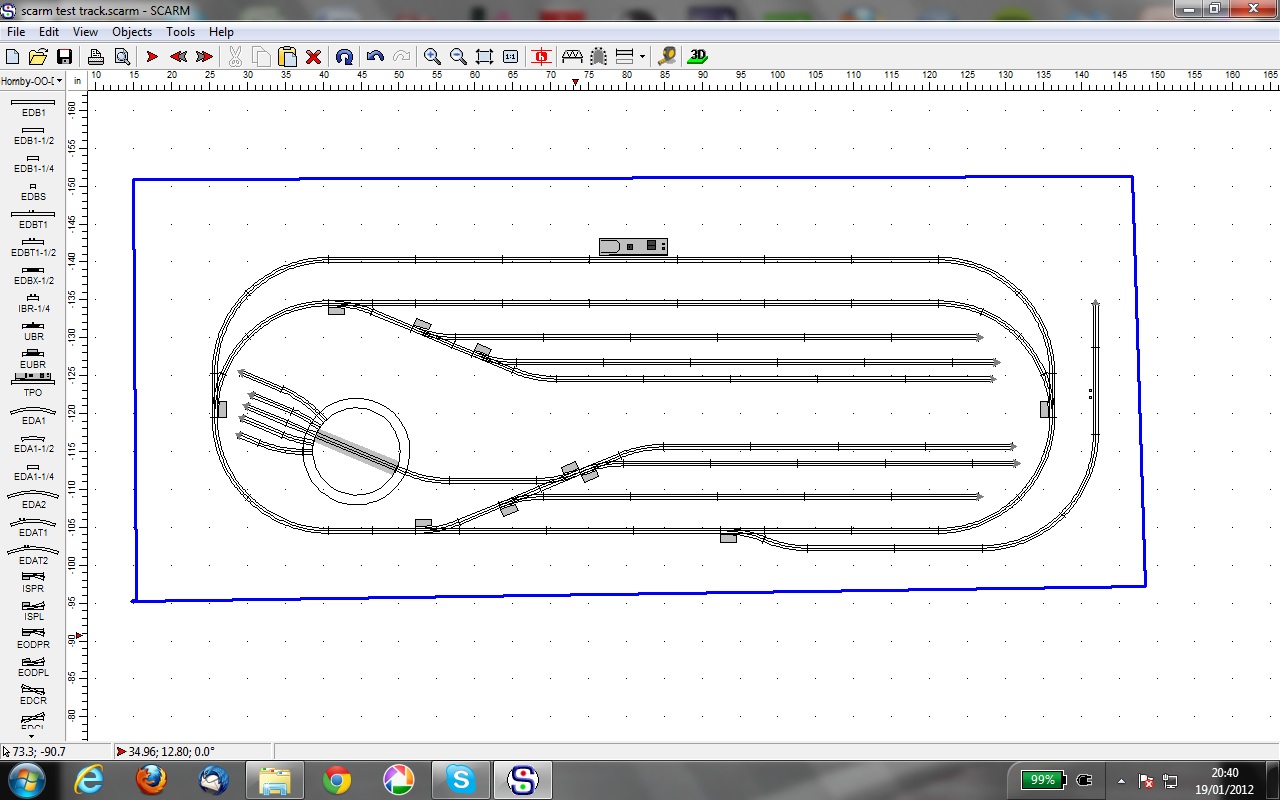
Task: Click the Zoom to fit icon
Action: tap(484, 57)
